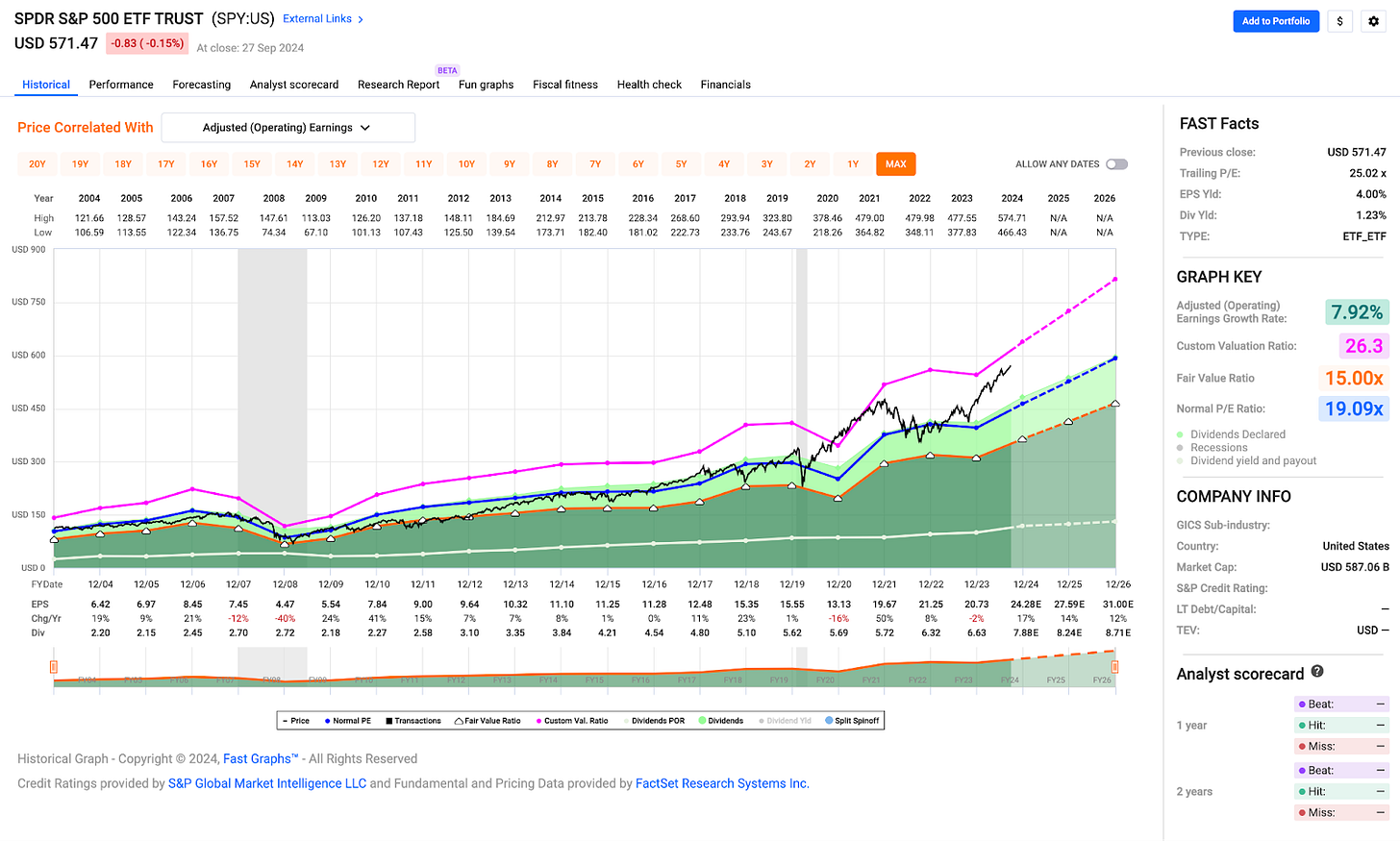Open the settings gear icon
Screen dimensions: 1400x841
click(1373, 21)
